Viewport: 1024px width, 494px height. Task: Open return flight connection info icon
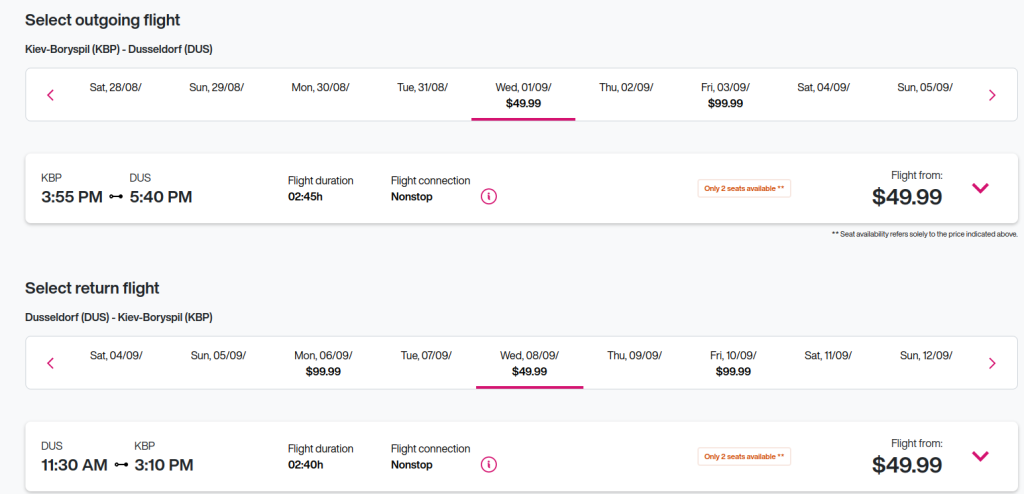[489, 464]
